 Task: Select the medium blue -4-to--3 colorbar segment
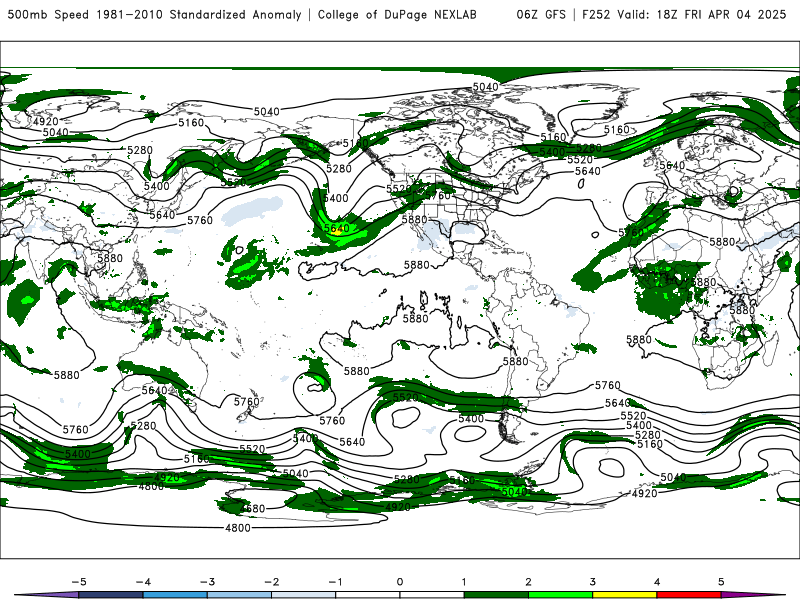(x=175, y=595)
